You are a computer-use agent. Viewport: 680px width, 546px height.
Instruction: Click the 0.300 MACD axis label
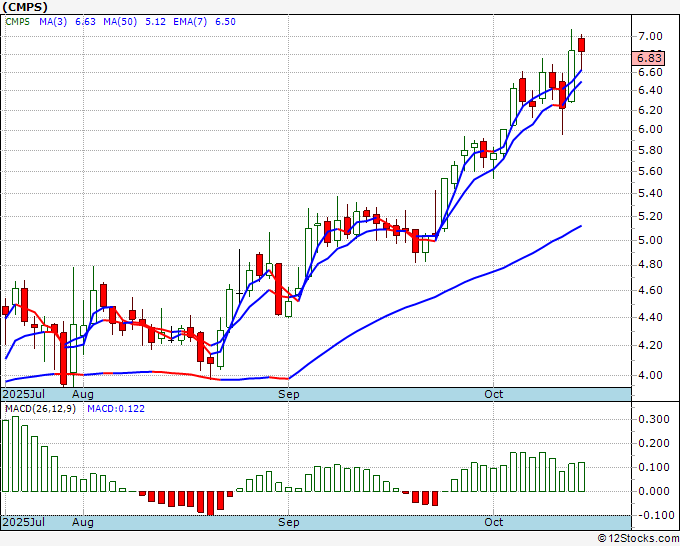(654, 419)
